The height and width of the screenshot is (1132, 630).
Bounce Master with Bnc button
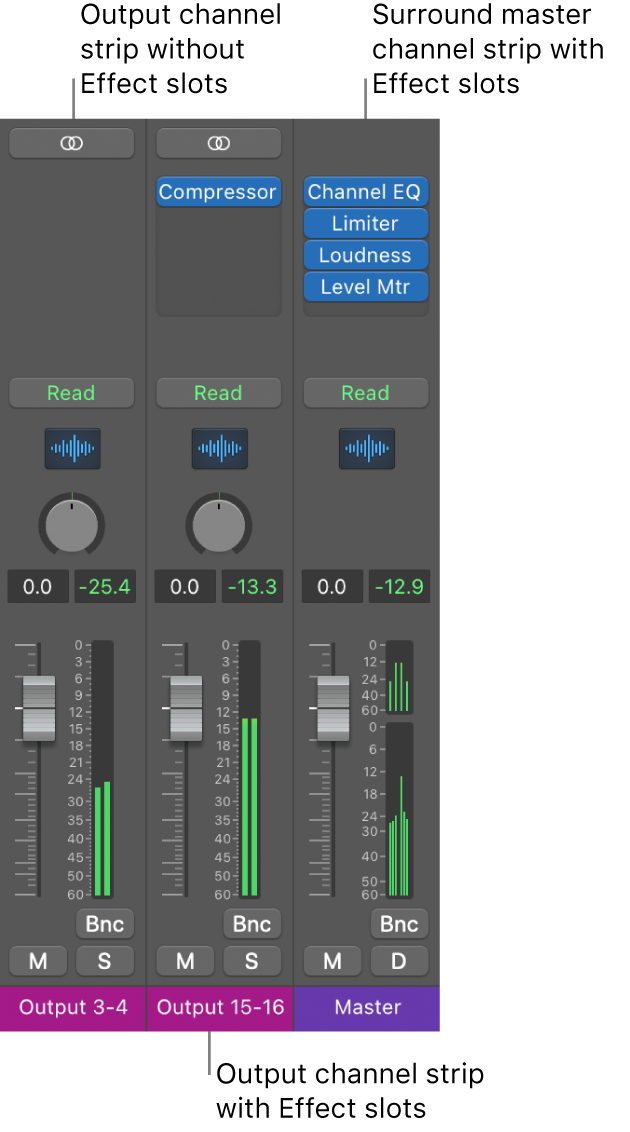coord(399,923)
